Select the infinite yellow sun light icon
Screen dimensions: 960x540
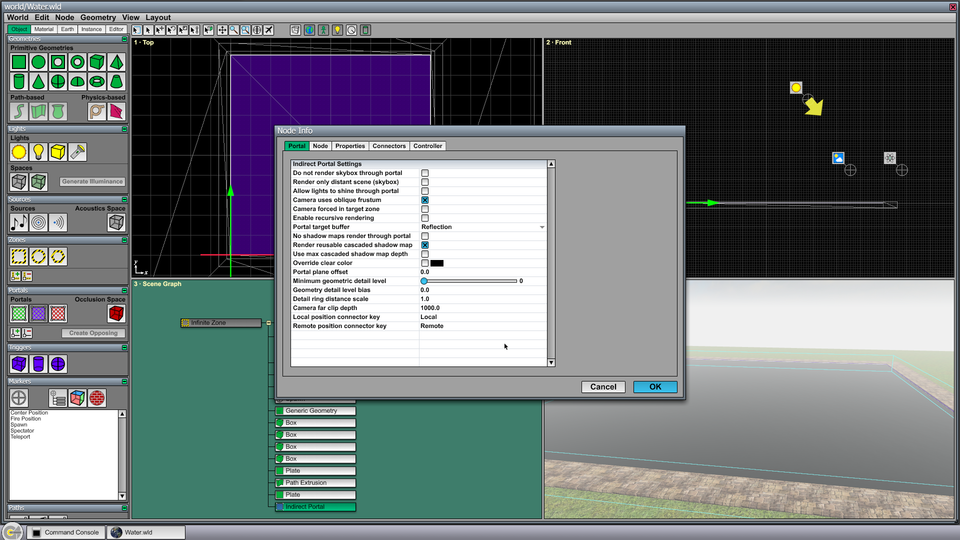point(18,152)
